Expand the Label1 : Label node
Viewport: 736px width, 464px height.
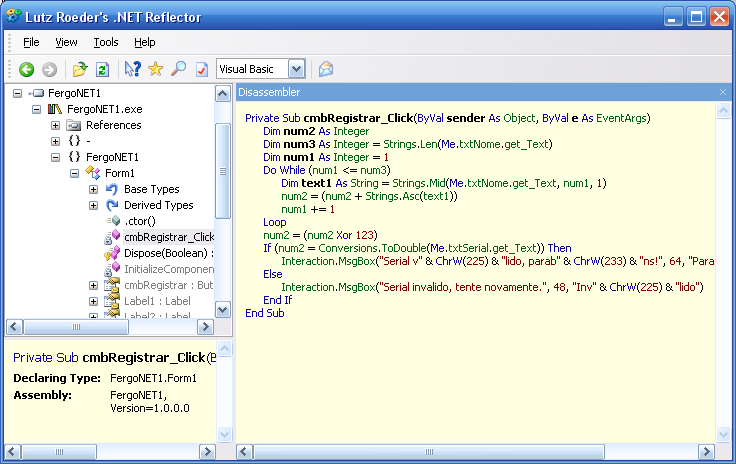pos(93,301)
